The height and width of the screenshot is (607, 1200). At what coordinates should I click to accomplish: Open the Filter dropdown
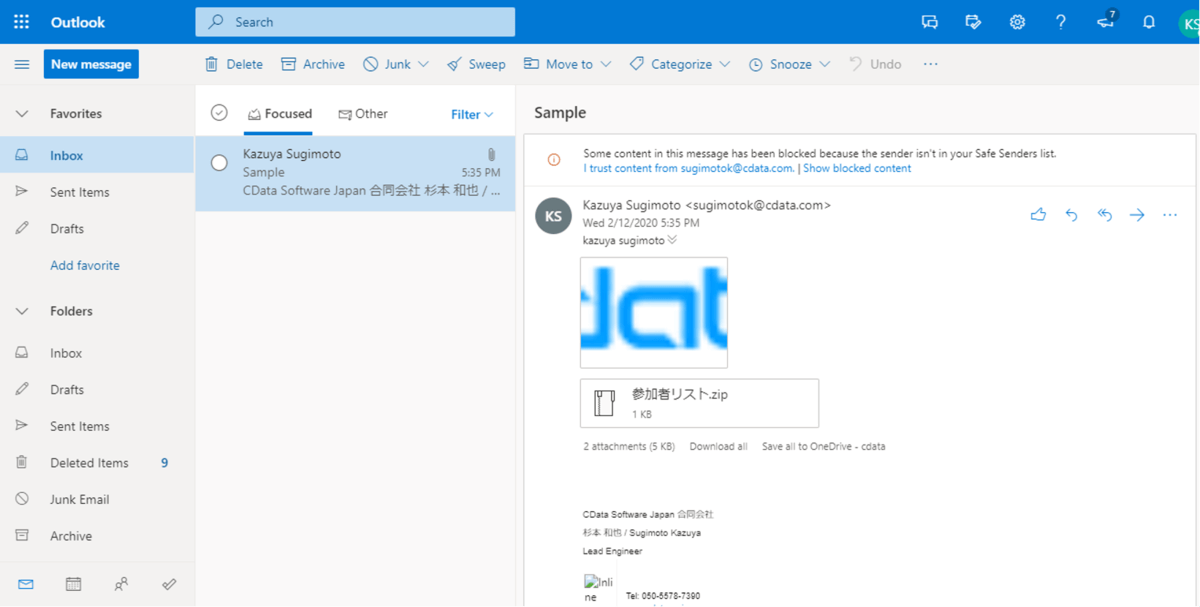pyautogui.click(x=472, y=114)
